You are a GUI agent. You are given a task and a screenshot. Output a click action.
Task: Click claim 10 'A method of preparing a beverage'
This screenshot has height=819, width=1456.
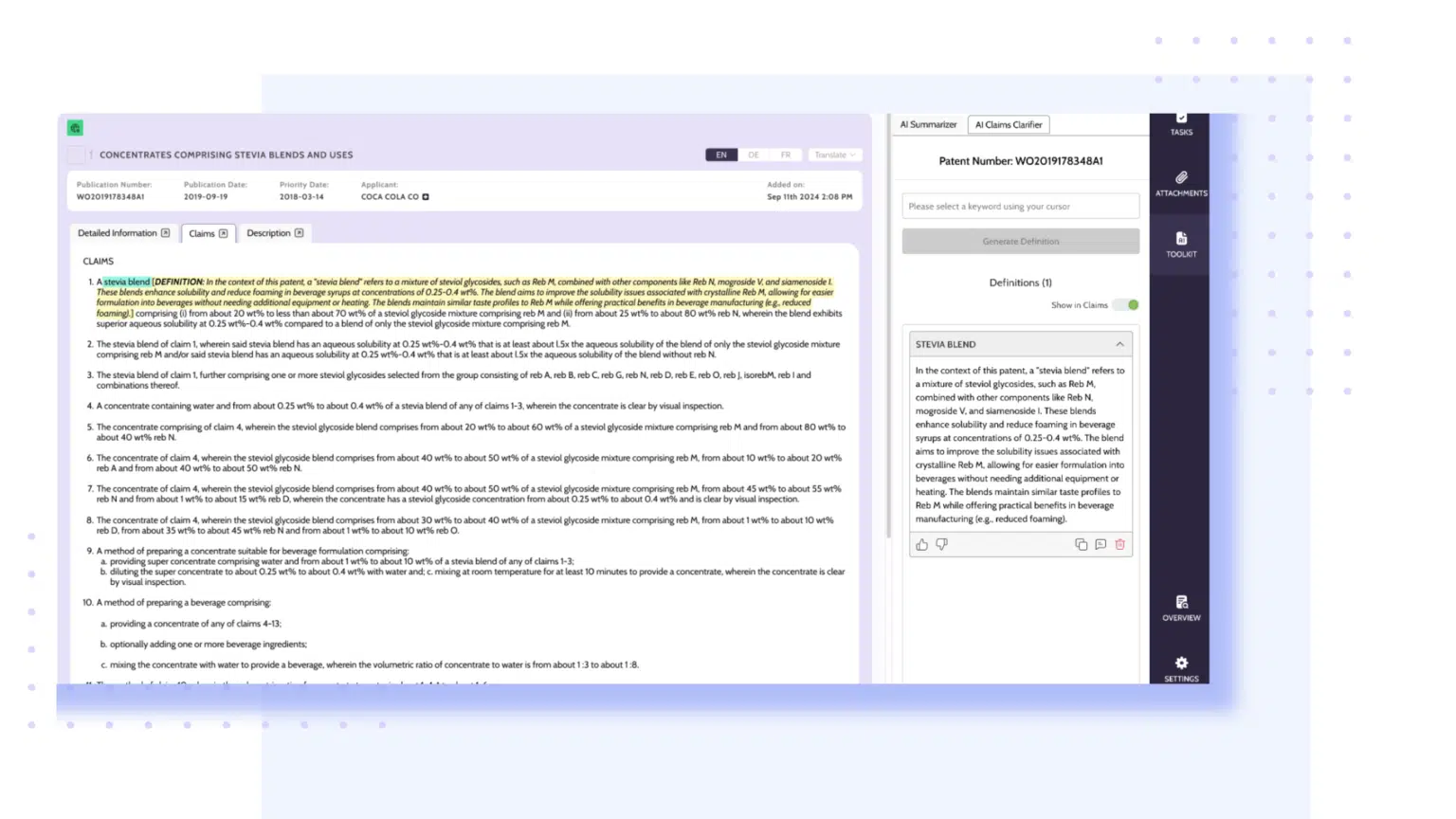(183, 602)
